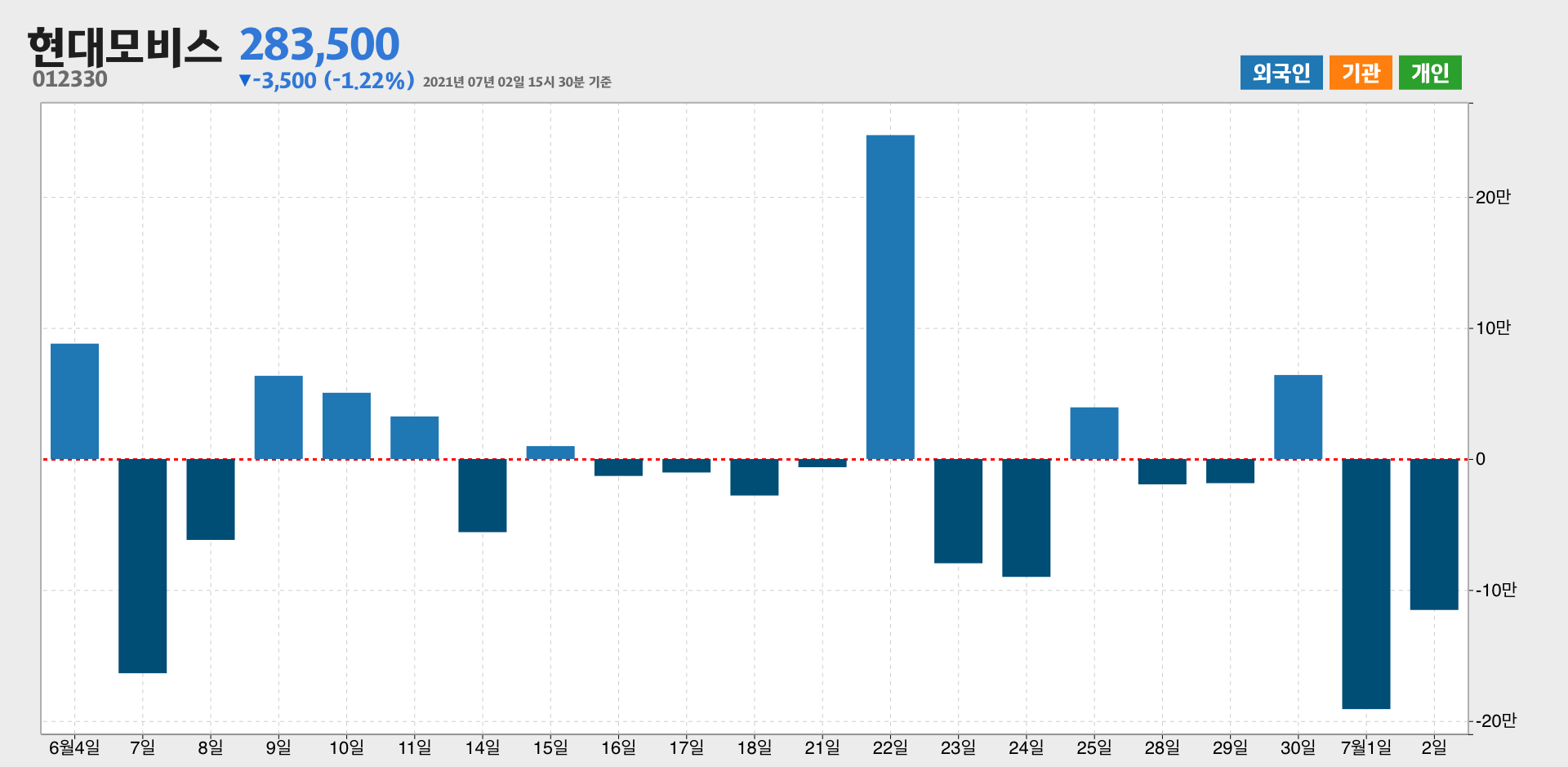Viewport: 1568px width, 767px height.
Task: Click the 20만 axis label
Action: (1493, 197)
